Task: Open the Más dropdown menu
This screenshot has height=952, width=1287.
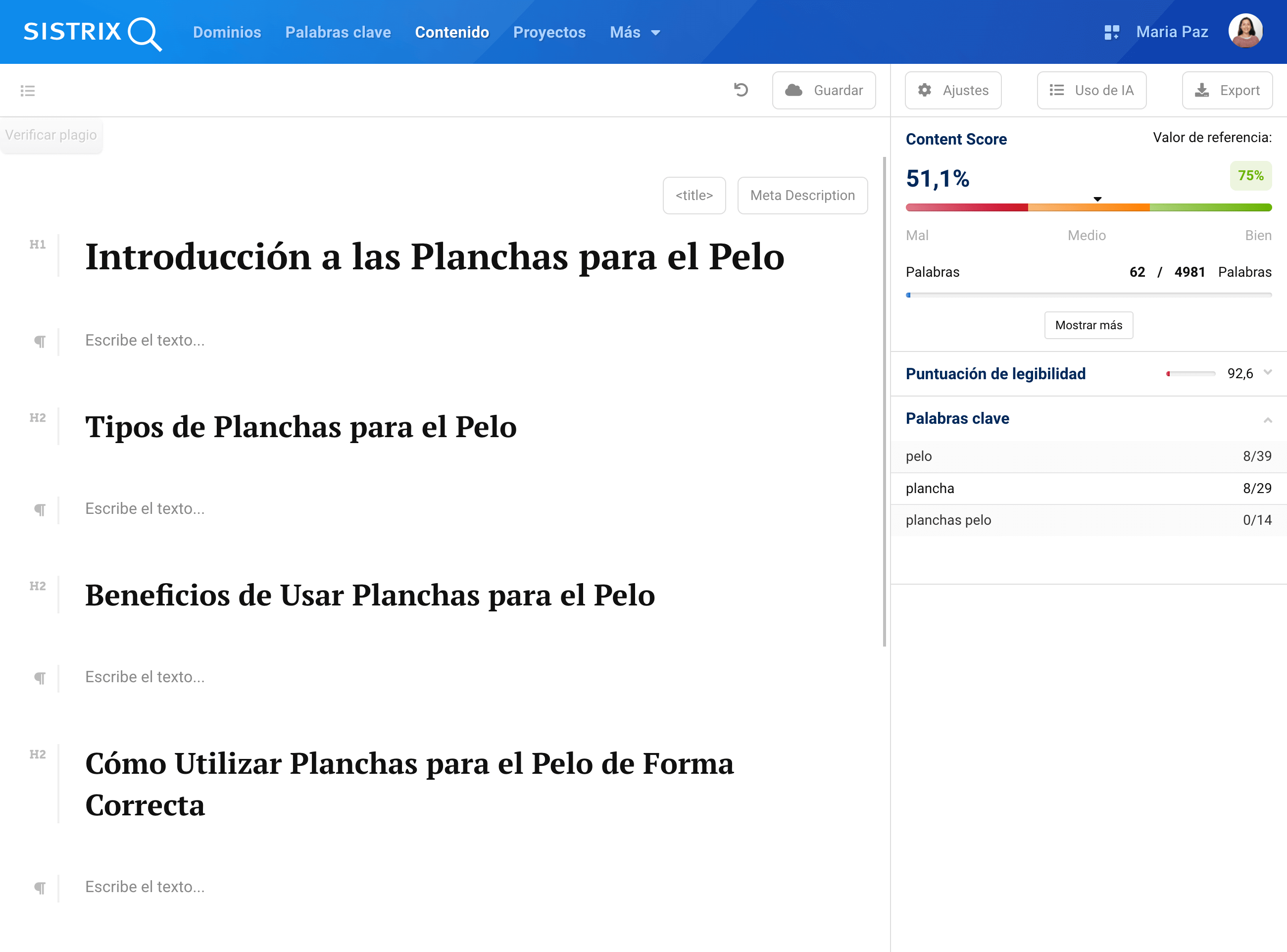Action: pyautogui.click(x=634, y=32)
